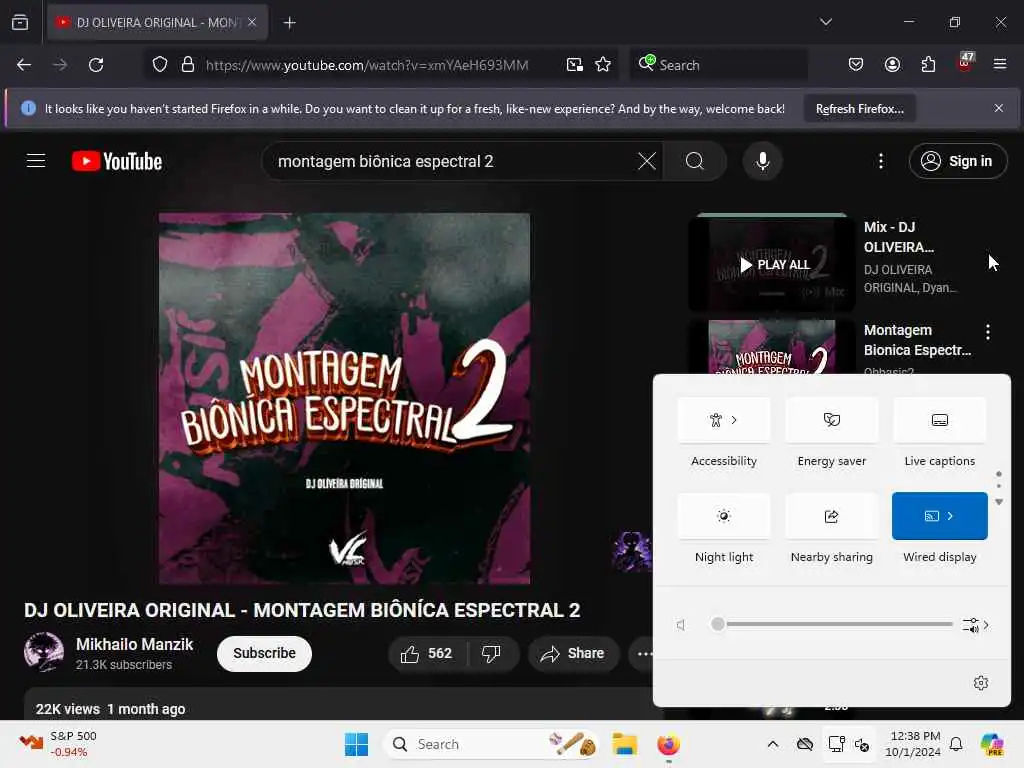Open the clock showing 12:38 PM

click(913, 744)
